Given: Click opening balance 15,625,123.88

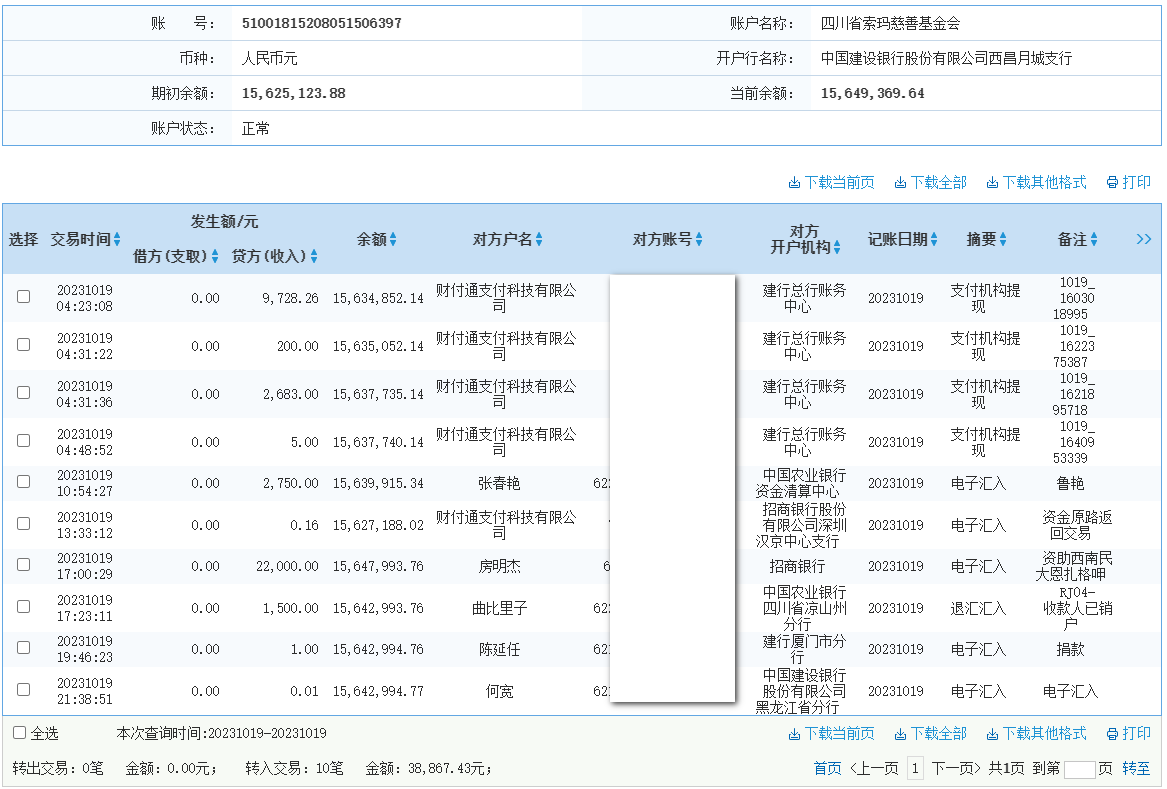Looking at the screenshot, I should [x=293, y=94].
